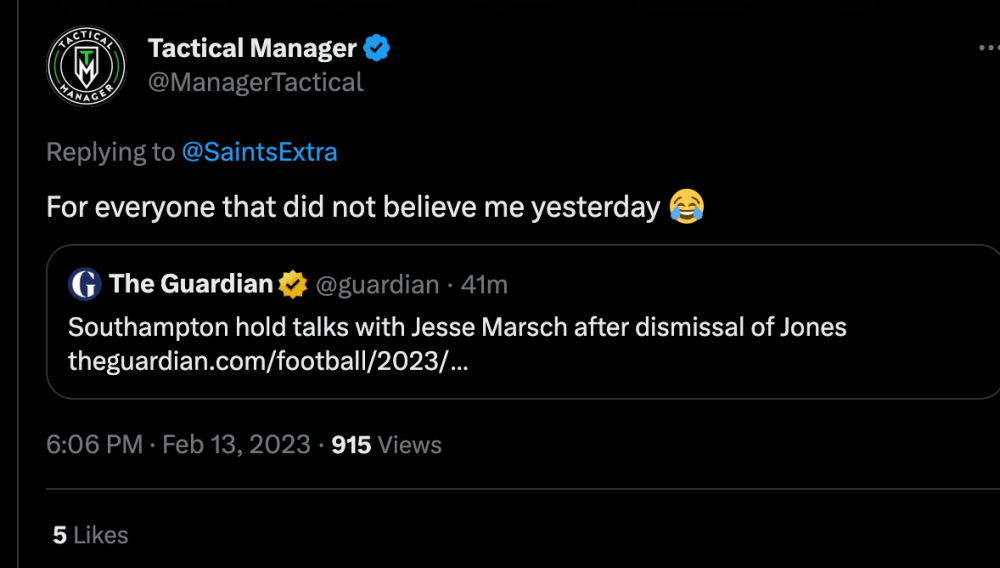This screenshot has width=1000, height=568.
Task: Click The Guardian display name in quote
Action: 191,285
